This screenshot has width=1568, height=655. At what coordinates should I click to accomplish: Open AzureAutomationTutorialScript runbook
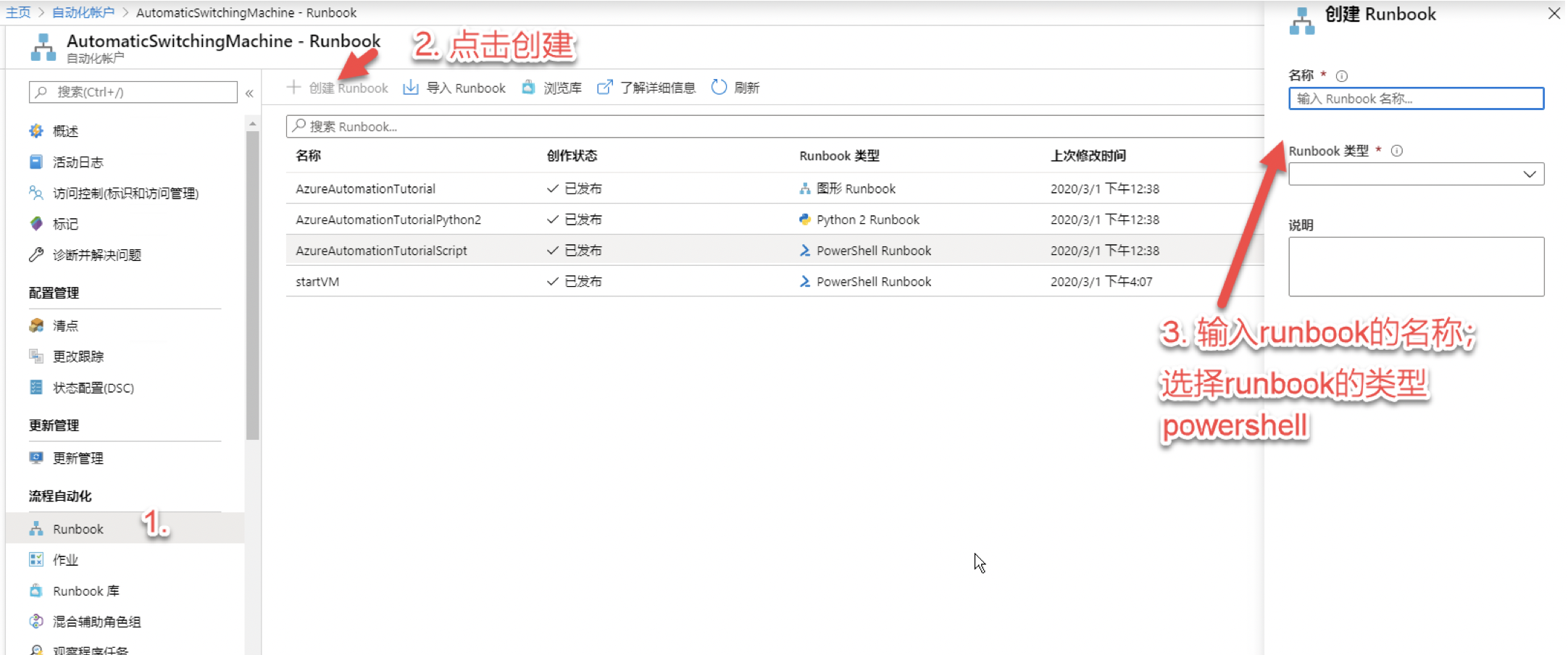381,251
